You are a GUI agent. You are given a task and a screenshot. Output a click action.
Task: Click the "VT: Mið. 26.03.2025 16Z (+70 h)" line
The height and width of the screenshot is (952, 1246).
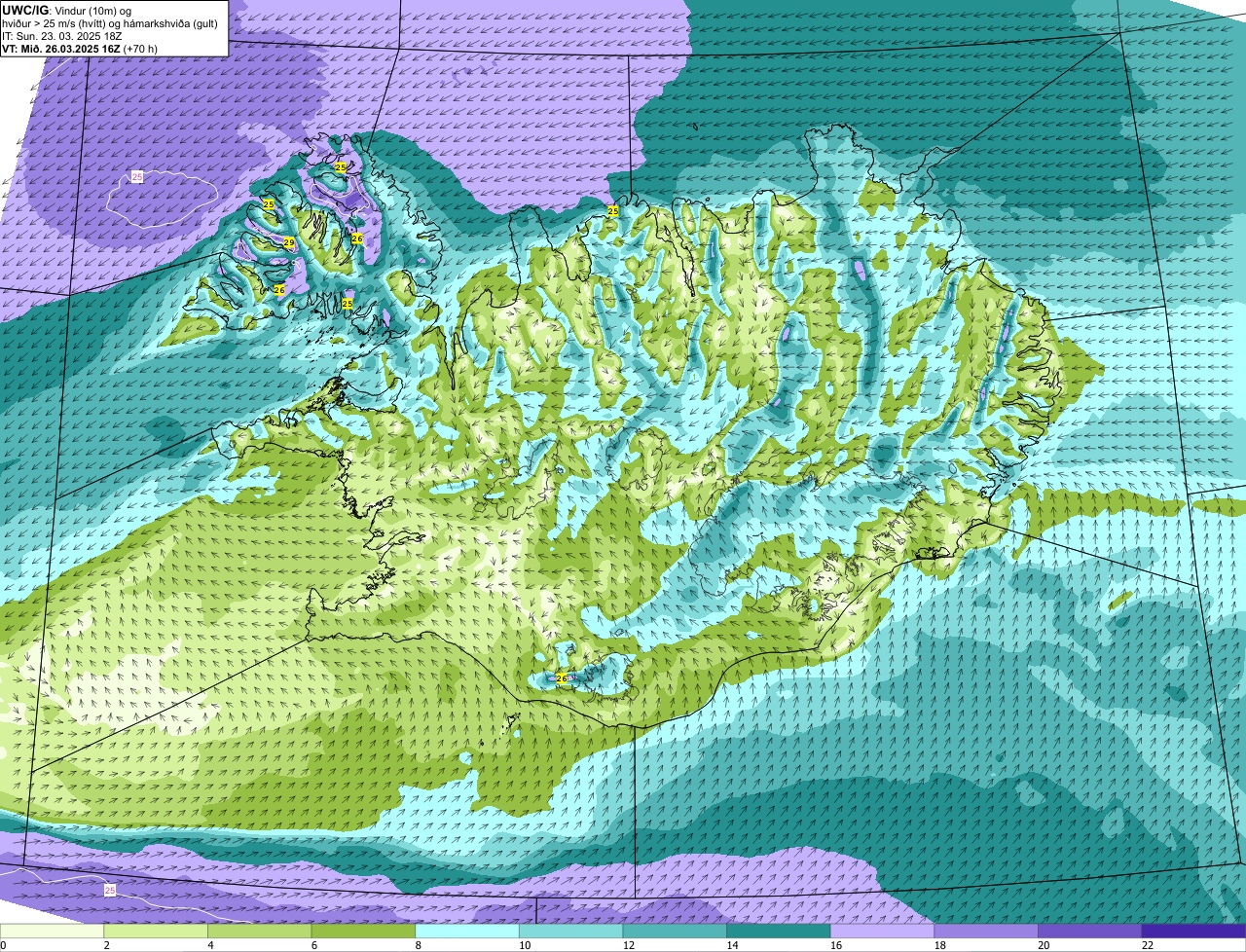tap(80, 48)
